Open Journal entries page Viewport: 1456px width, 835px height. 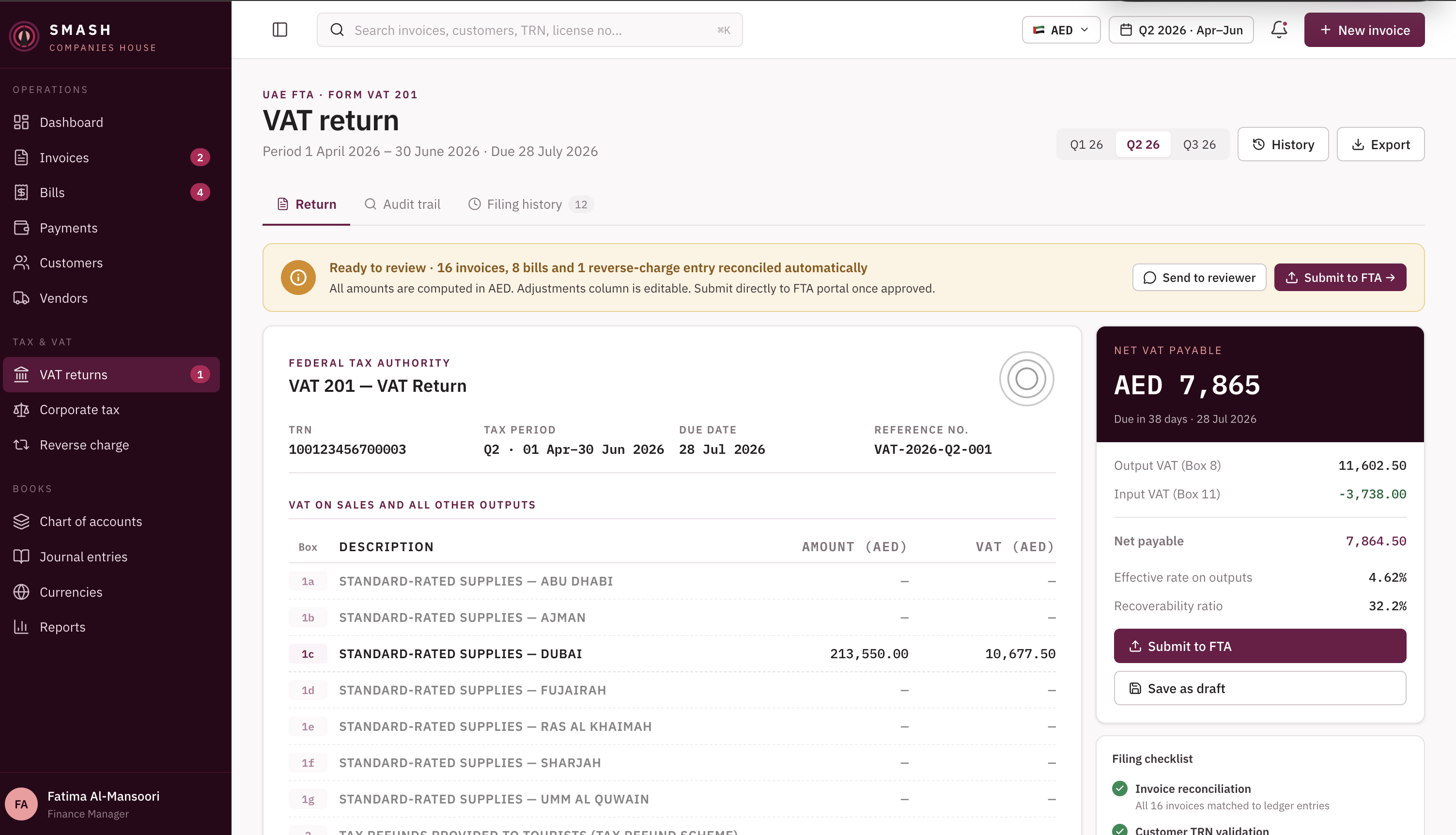coord(111,557)
